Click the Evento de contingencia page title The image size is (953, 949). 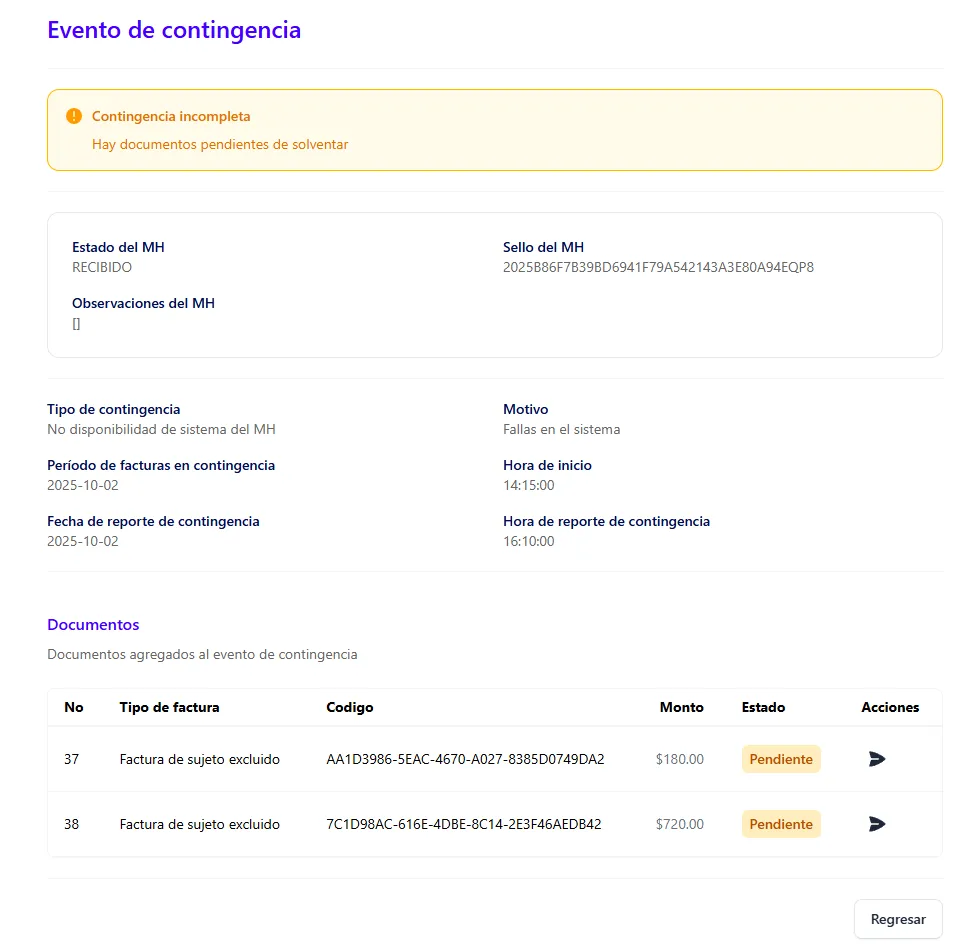pyautogui.click(x=174, y=30)
